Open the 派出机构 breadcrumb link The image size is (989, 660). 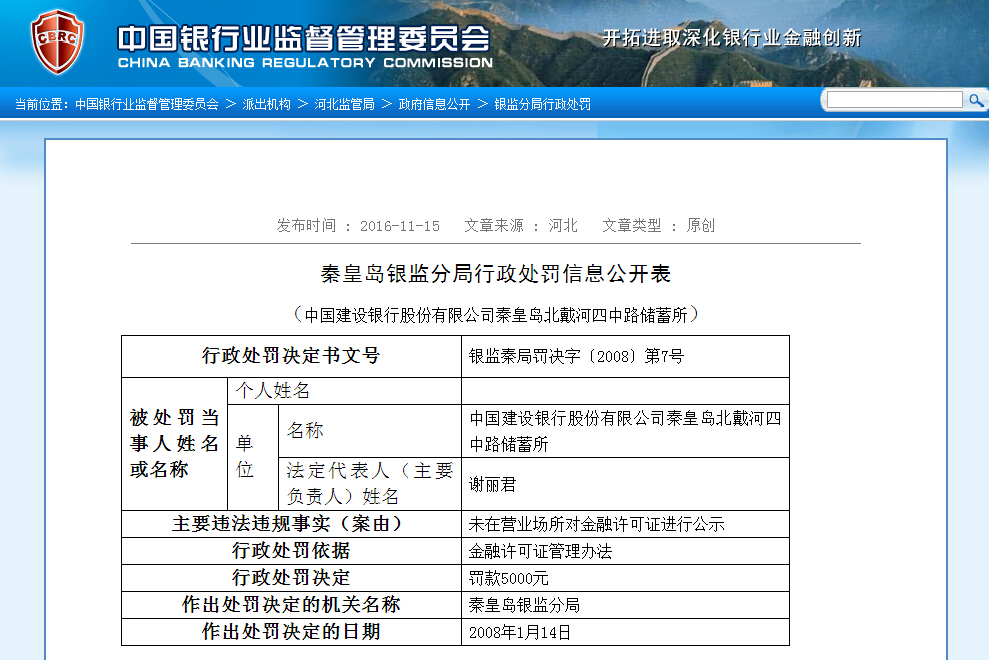267,104
